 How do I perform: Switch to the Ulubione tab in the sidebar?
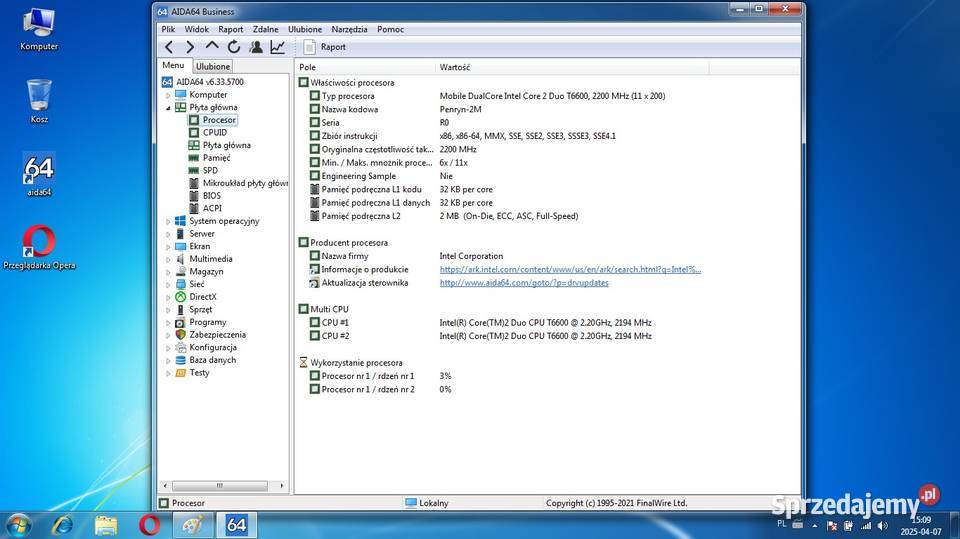(x=213, y=66)
